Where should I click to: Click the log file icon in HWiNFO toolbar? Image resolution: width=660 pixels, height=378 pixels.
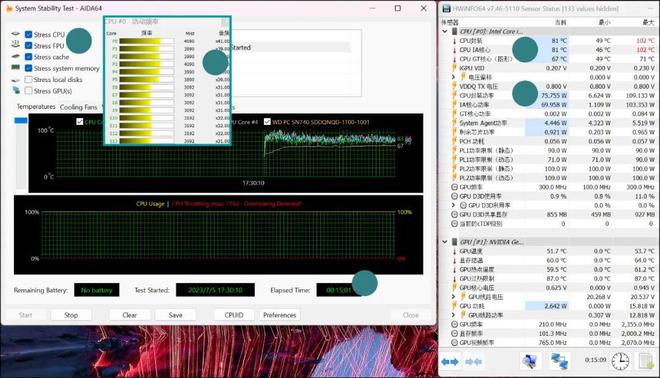(x=646, y=361)
